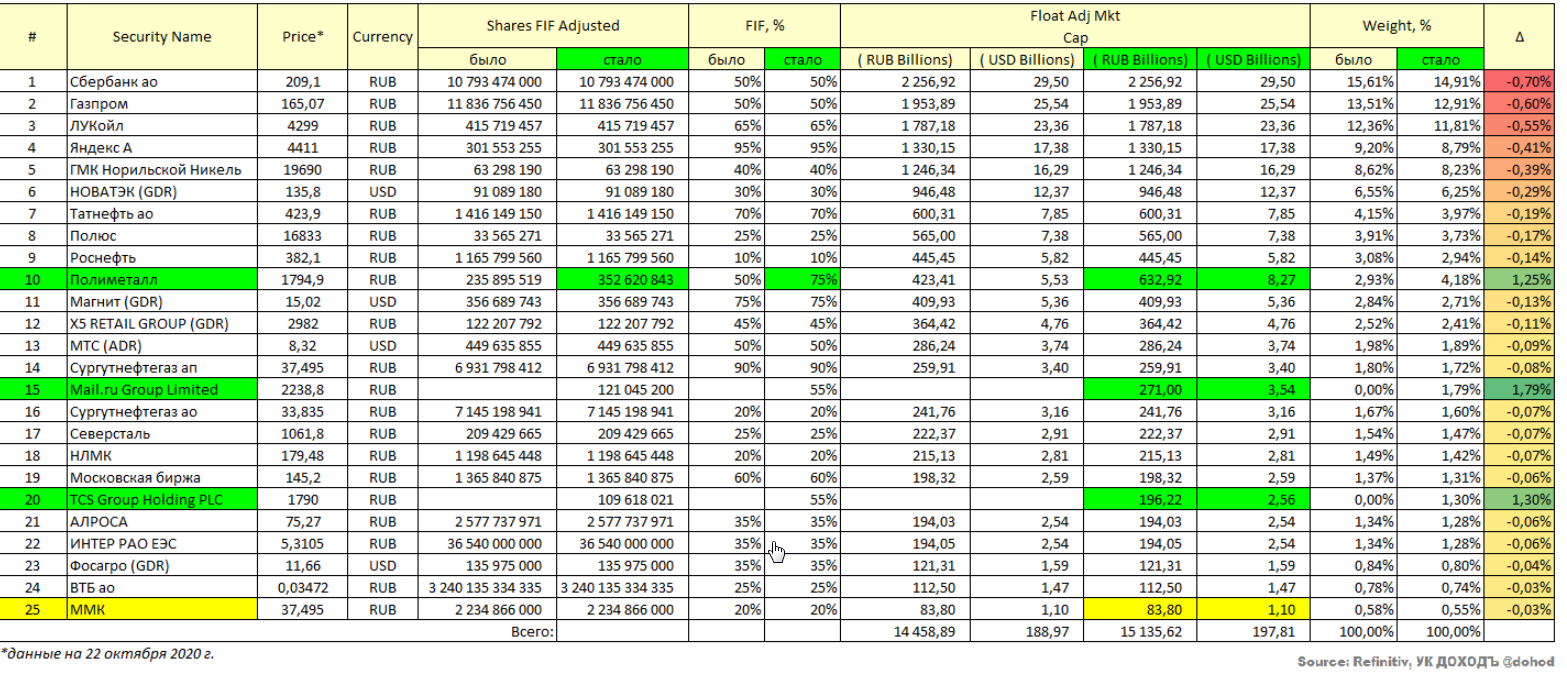Image resolution: width=1567 pixels, height=689 pixels.
Task: Select the Магнит (GDR) cell
Action: (x=161, y=301)
